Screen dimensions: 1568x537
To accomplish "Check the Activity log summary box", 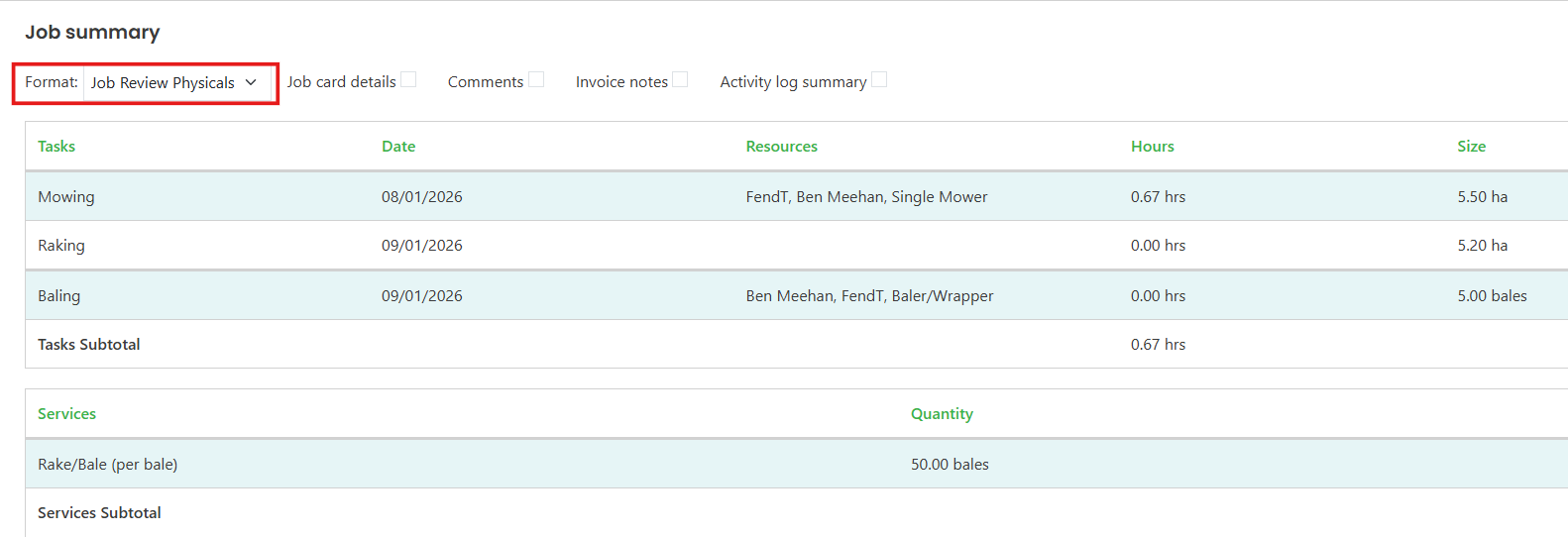I will tap(879, 80).
